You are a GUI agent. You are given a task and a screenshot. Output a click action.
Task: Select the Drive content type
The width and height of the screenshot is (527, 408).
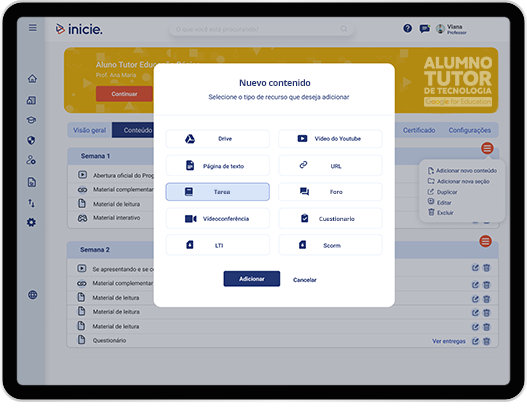(x=217, y=139)
